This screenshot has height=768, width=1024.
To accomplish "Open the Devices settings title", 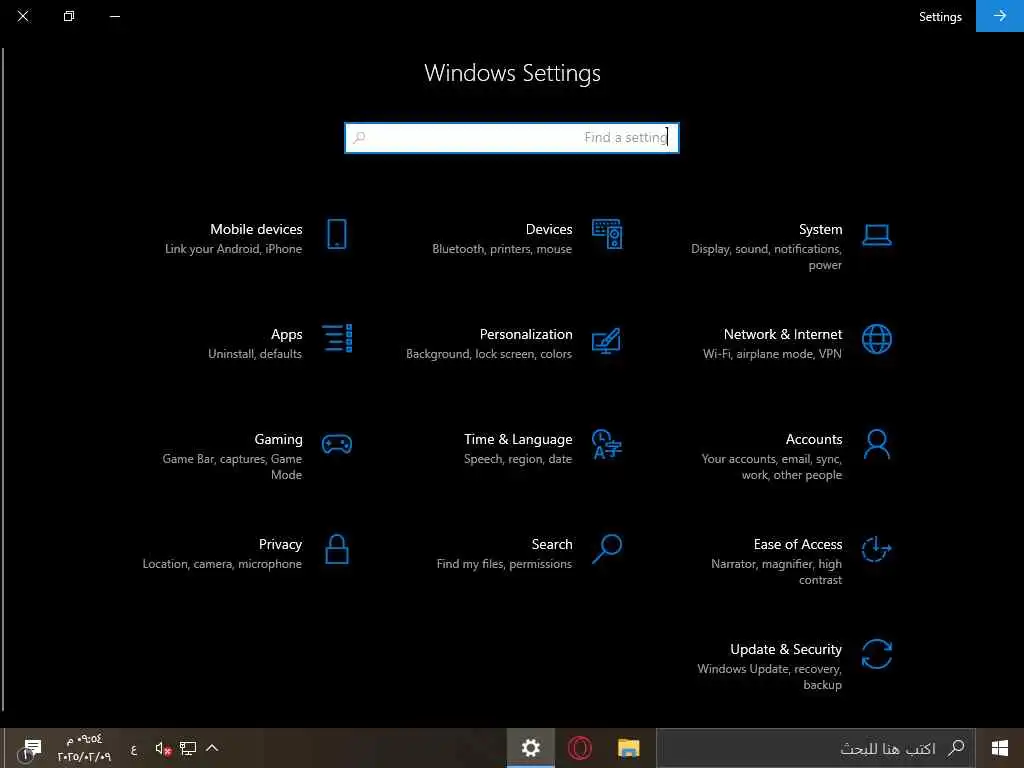I will [x=549, y=229].
